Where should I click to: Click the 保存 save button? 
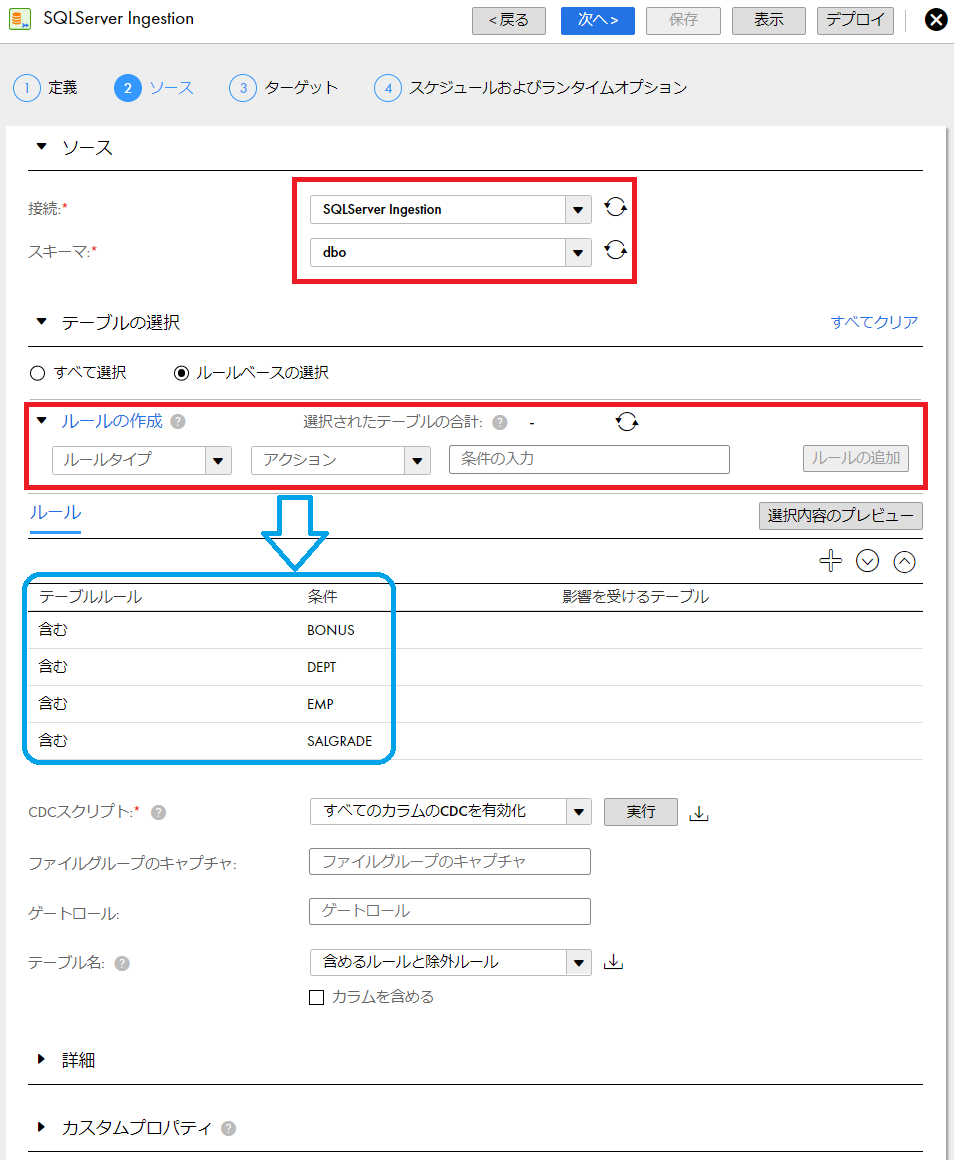[x=683, y=21]
